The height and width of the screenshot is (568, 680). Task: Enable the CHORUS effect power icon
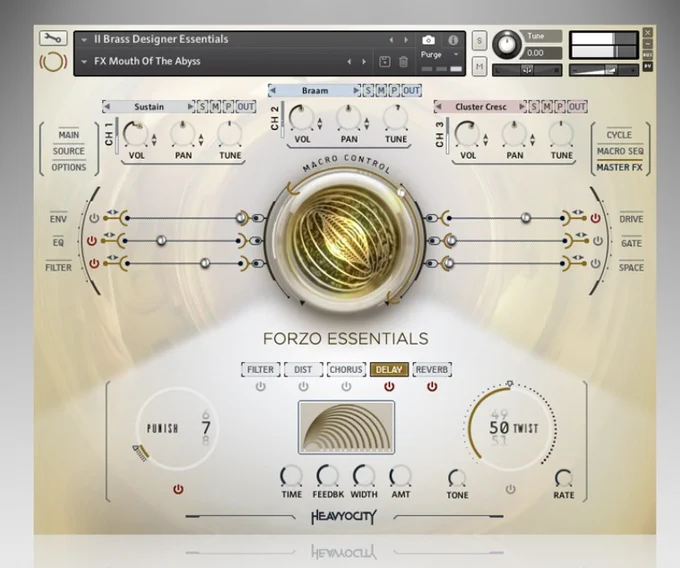click(x=346, y=386)
